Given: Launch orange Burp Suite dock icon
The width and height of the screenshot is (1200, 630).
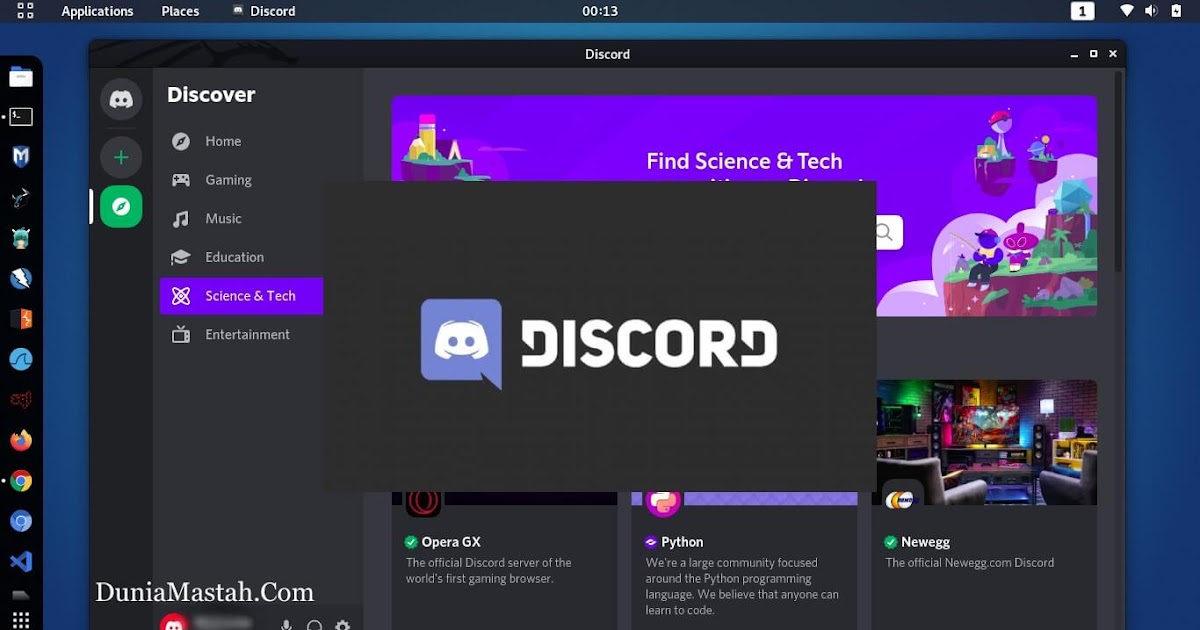Looking at the screenshot, I should [x=21, y=319].
